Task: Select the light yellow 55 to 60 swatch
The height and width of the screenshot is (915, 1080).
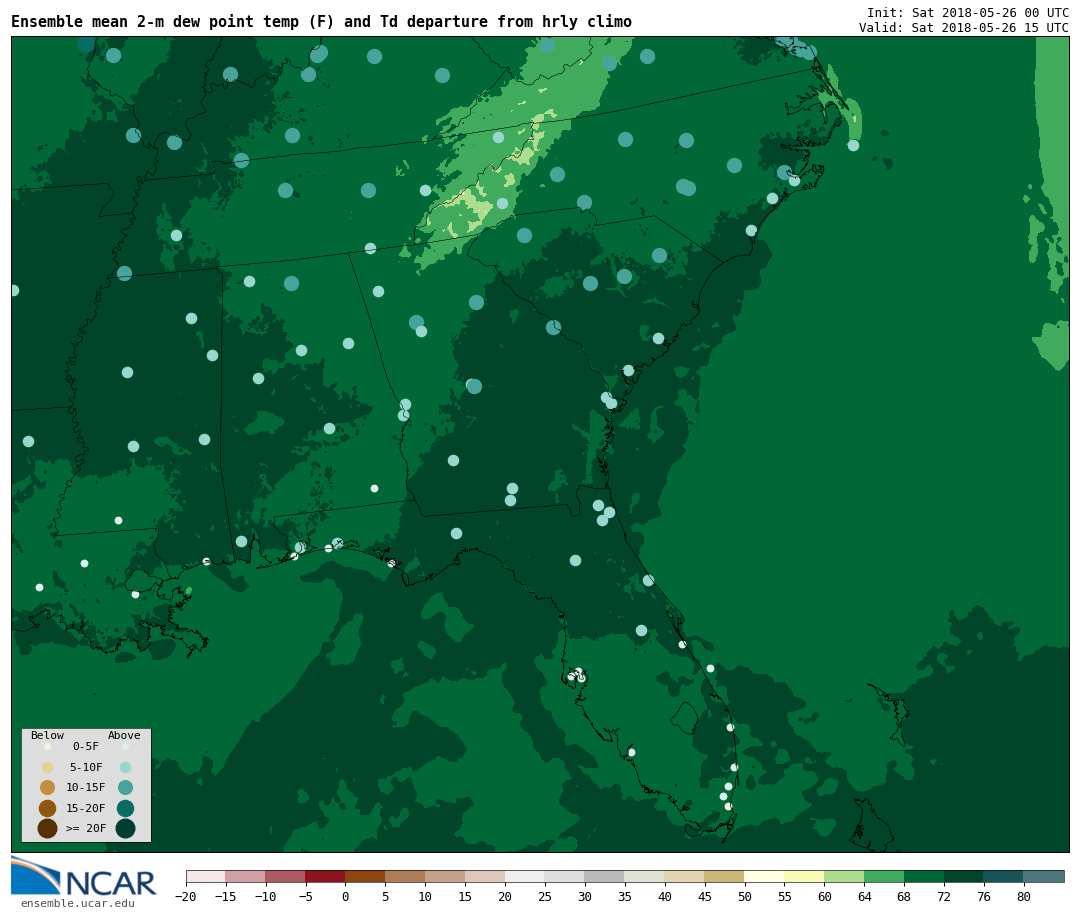Action: (804, 876)
